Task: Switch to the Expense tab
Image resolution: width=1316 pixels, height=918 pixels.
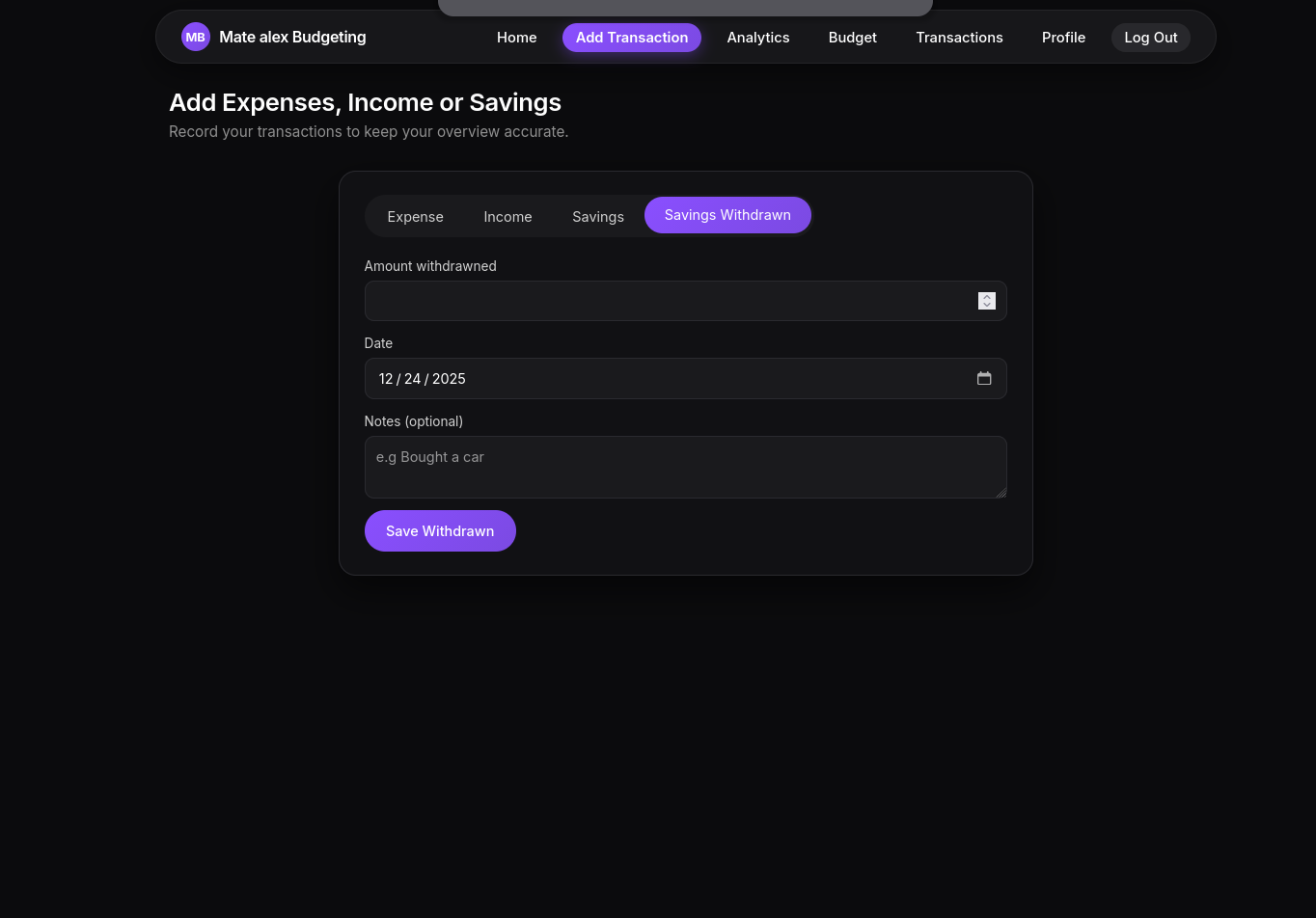Action: (x=415, y=216)
